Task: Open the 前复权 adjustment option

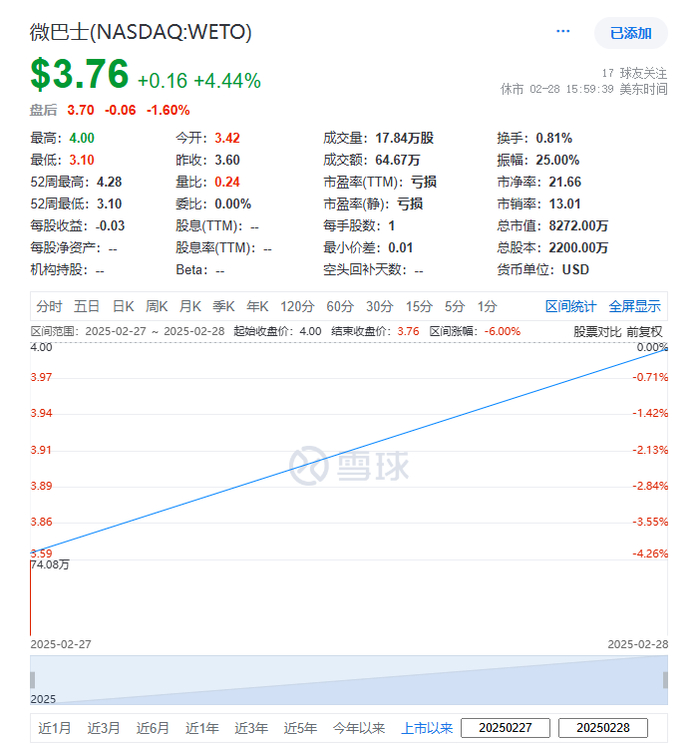Action: pyautogui.click(x=644, y=331)
